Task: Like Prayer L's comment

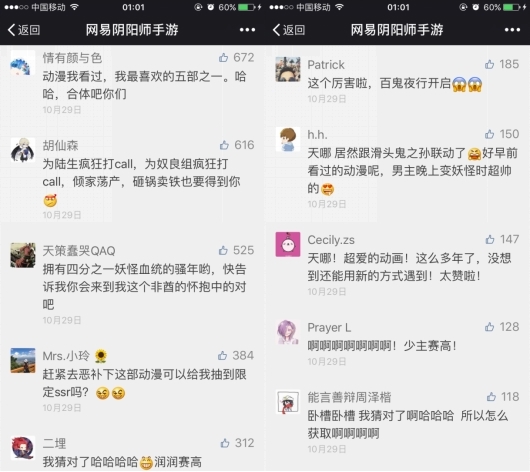Action: [x=489, y=327]
